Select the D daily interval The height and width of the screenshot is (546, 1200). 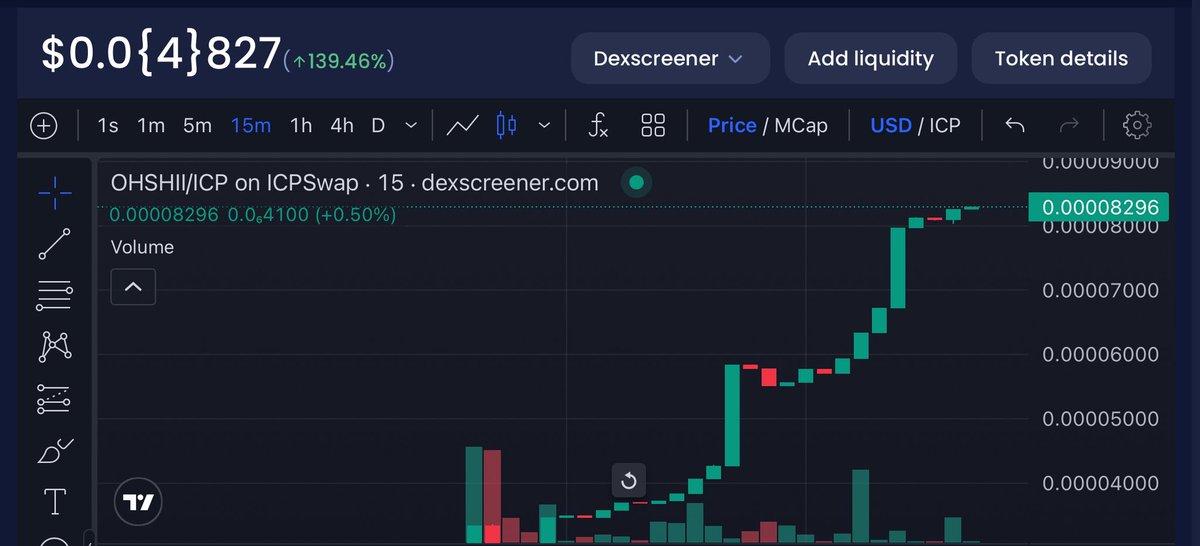tap(378, 126)
